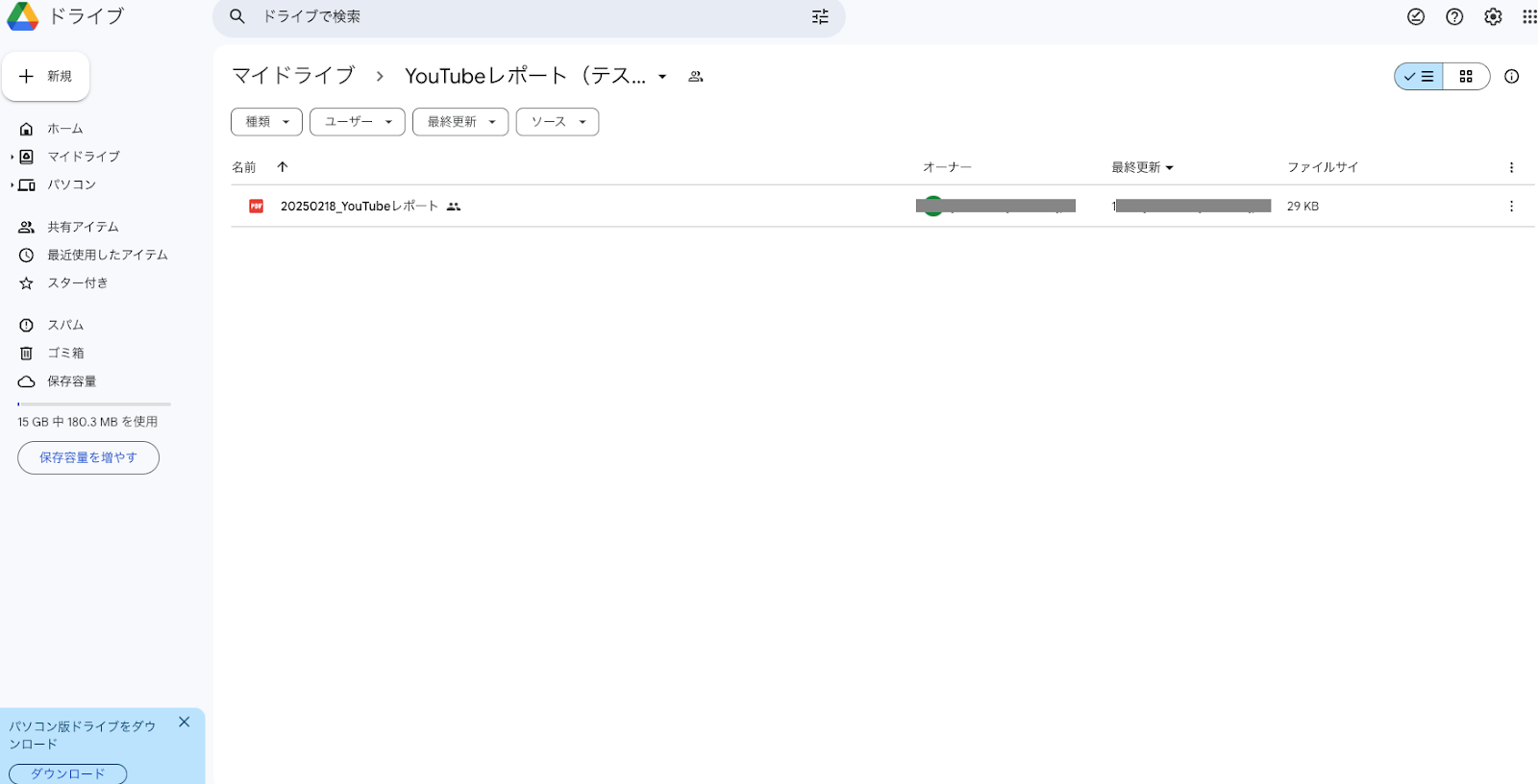The height and width of the screenshot is (784, 1538).
Task: Reverse sort direction arrow next to 名前
Action: 283,167
